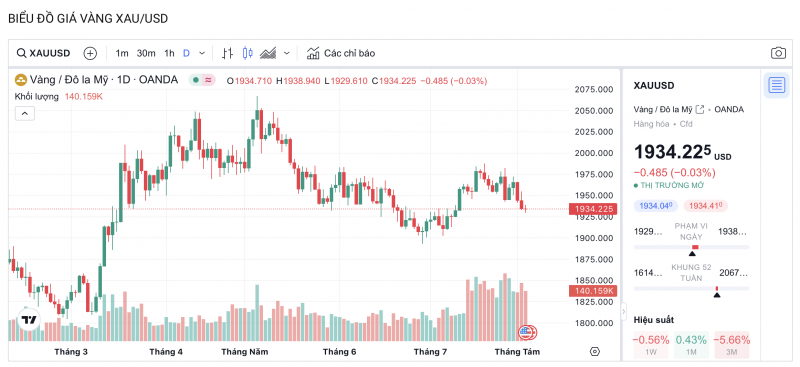Take a snapshot with the camera icon

point(778,53)
